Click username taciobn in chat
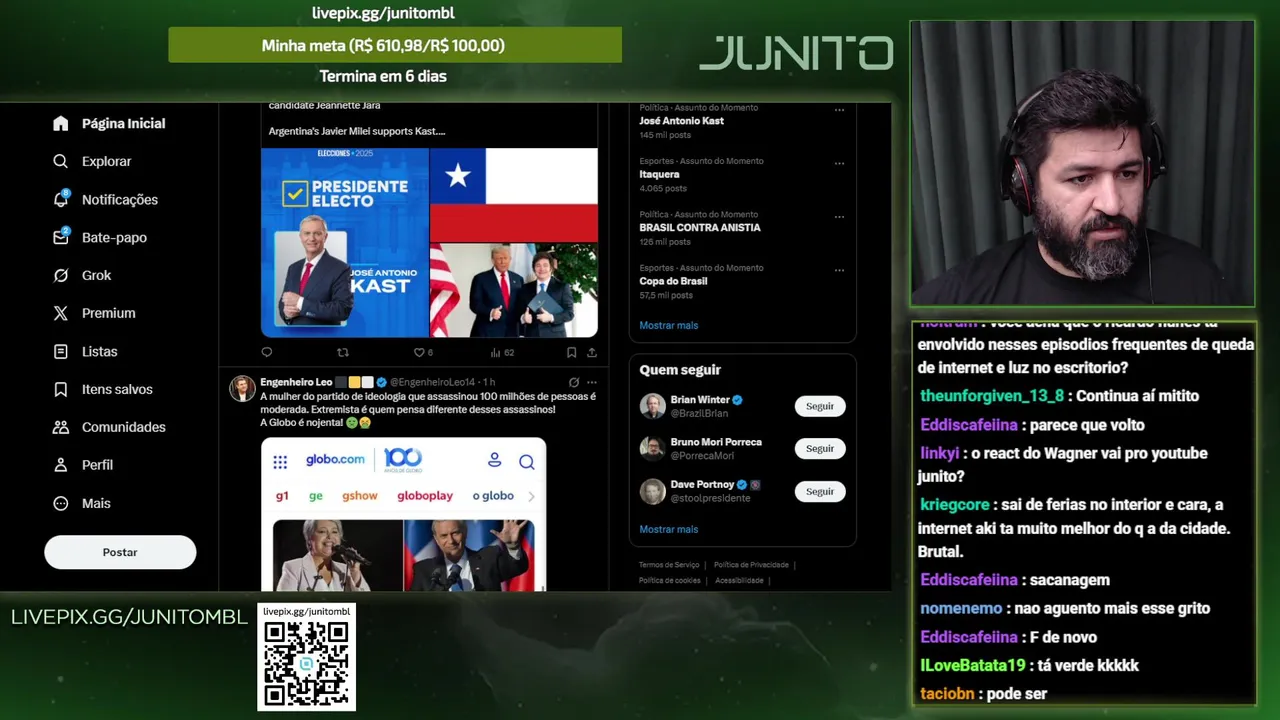Screen dimensions: 1280x720 pos(948,694)
